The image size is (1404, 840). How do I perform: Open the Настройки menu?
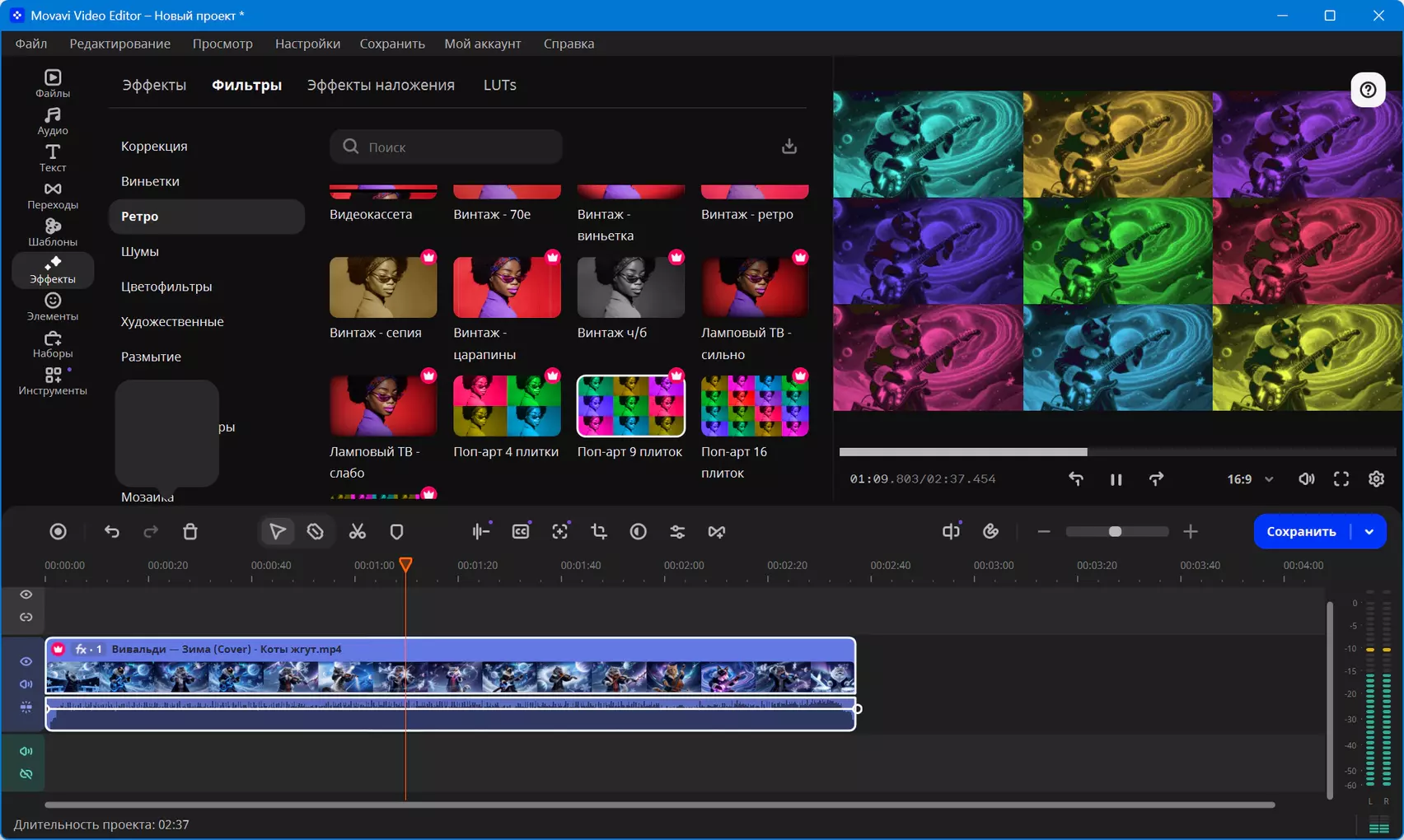307,44
